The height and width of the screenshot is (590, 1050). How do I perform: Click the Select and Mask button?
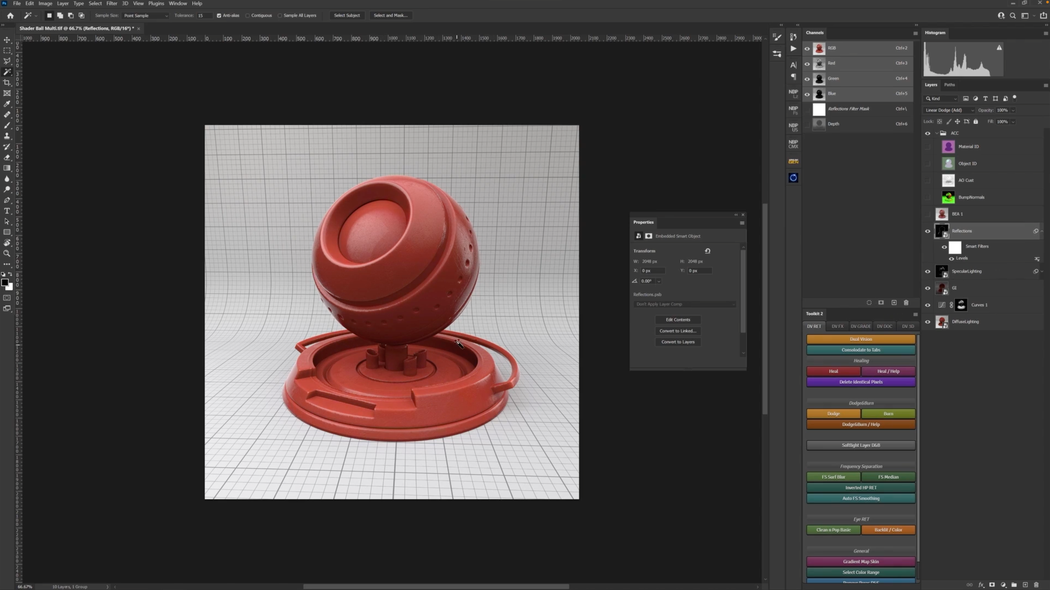(x=390, y=15)
